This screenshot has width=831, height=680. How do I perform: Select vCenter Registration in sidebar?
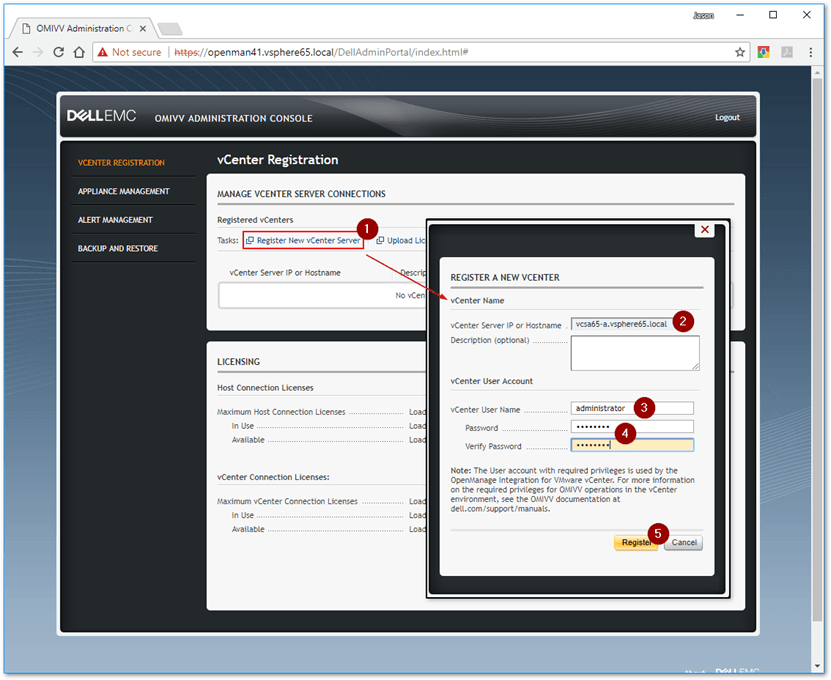click(x=121, y=163)
